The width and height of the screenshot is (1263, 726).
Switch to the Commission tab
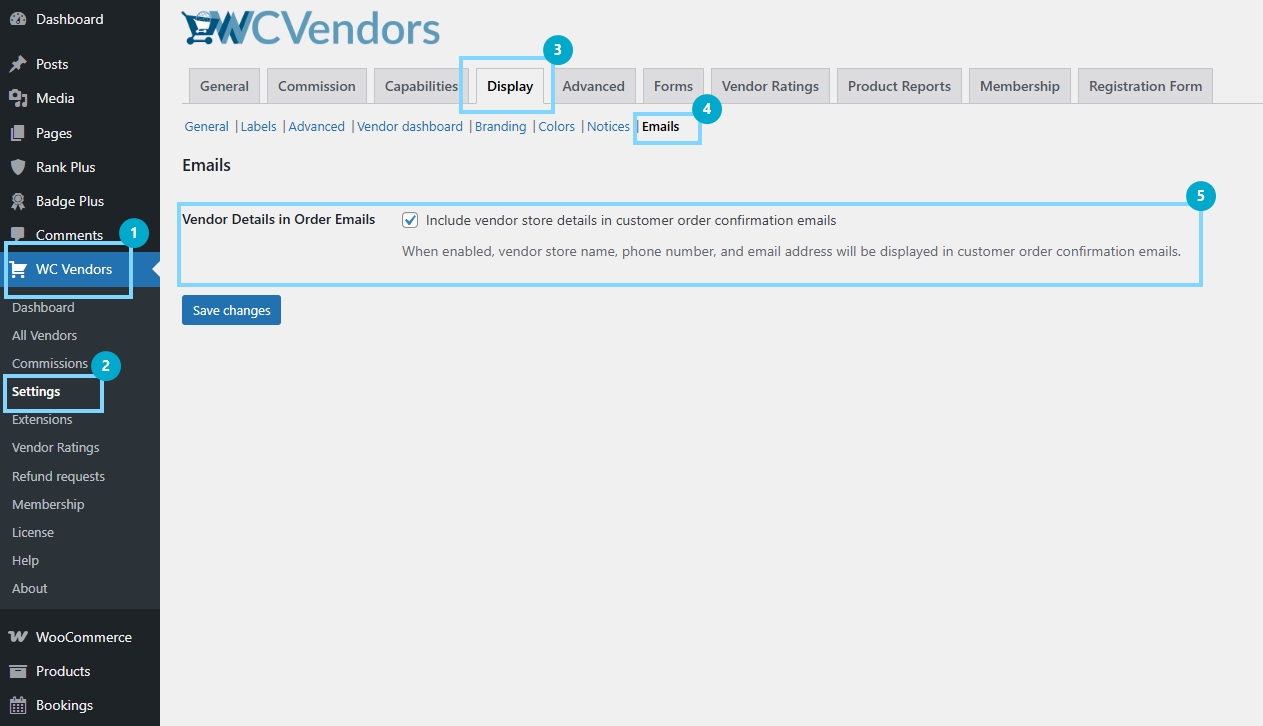(316, 86)
